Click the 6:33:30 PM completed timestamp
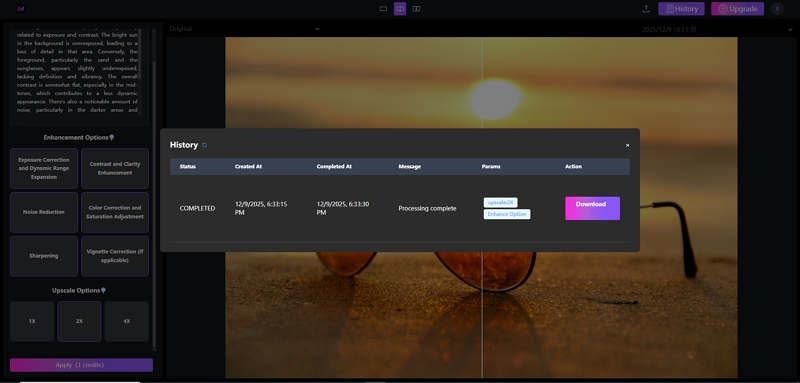This screenshot has width=800, height=383. coord(343,208)
